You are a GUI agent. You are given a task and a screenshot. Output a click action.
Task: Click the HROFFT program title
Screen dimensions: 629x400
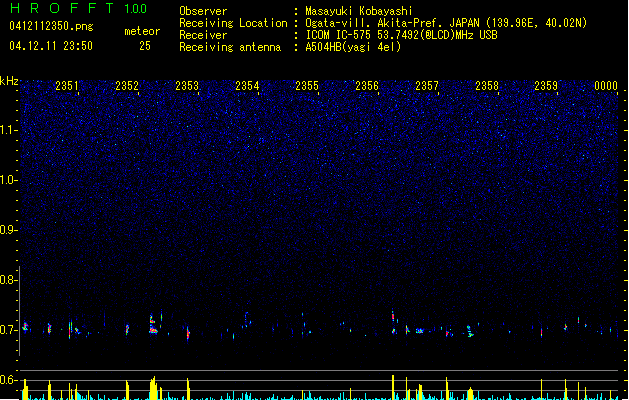[x=62, y=8]
